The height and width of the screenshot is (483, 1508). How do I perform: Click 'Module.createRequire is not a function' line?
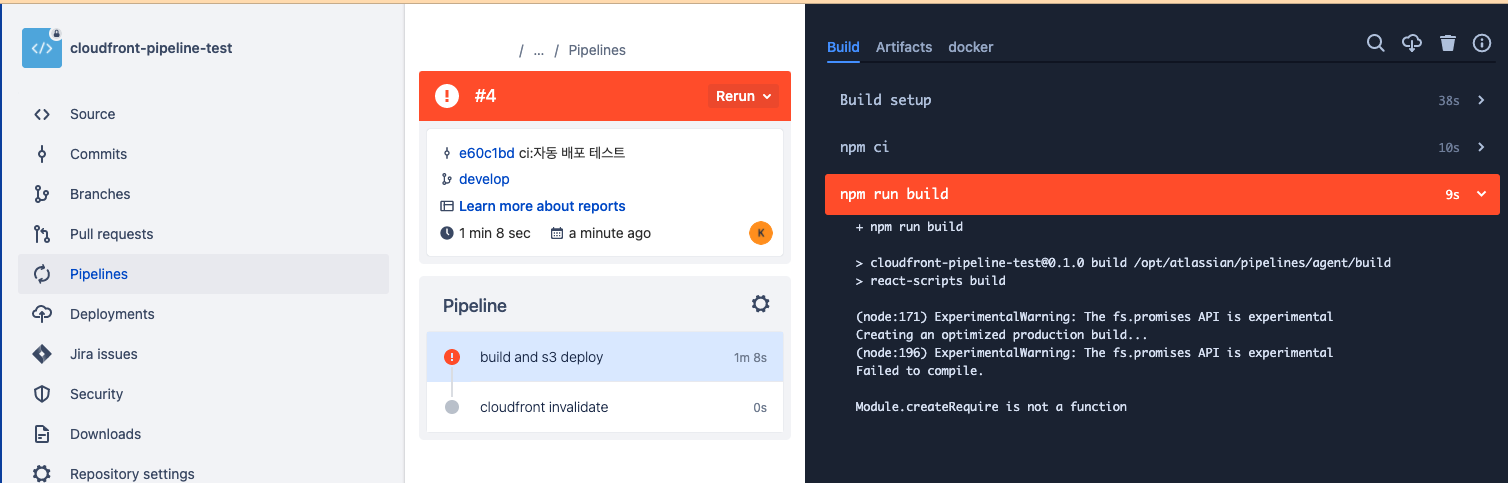991,407
